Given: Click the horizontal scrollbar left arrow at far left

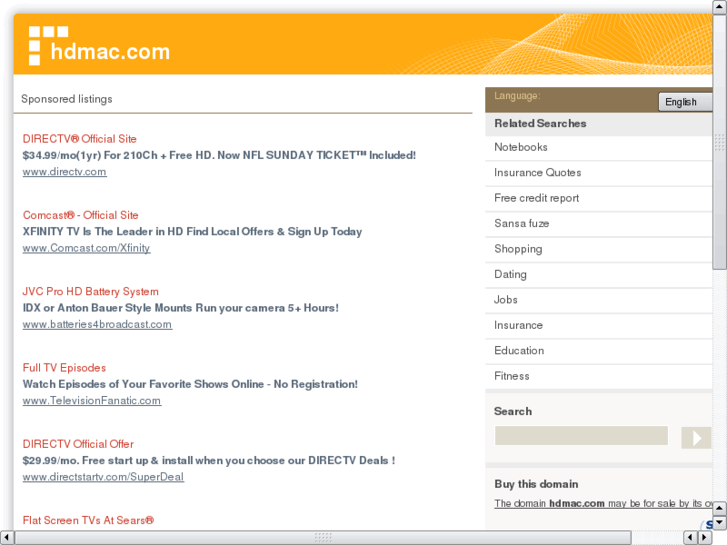Looking at the screenshot, I should click(6, 537).
